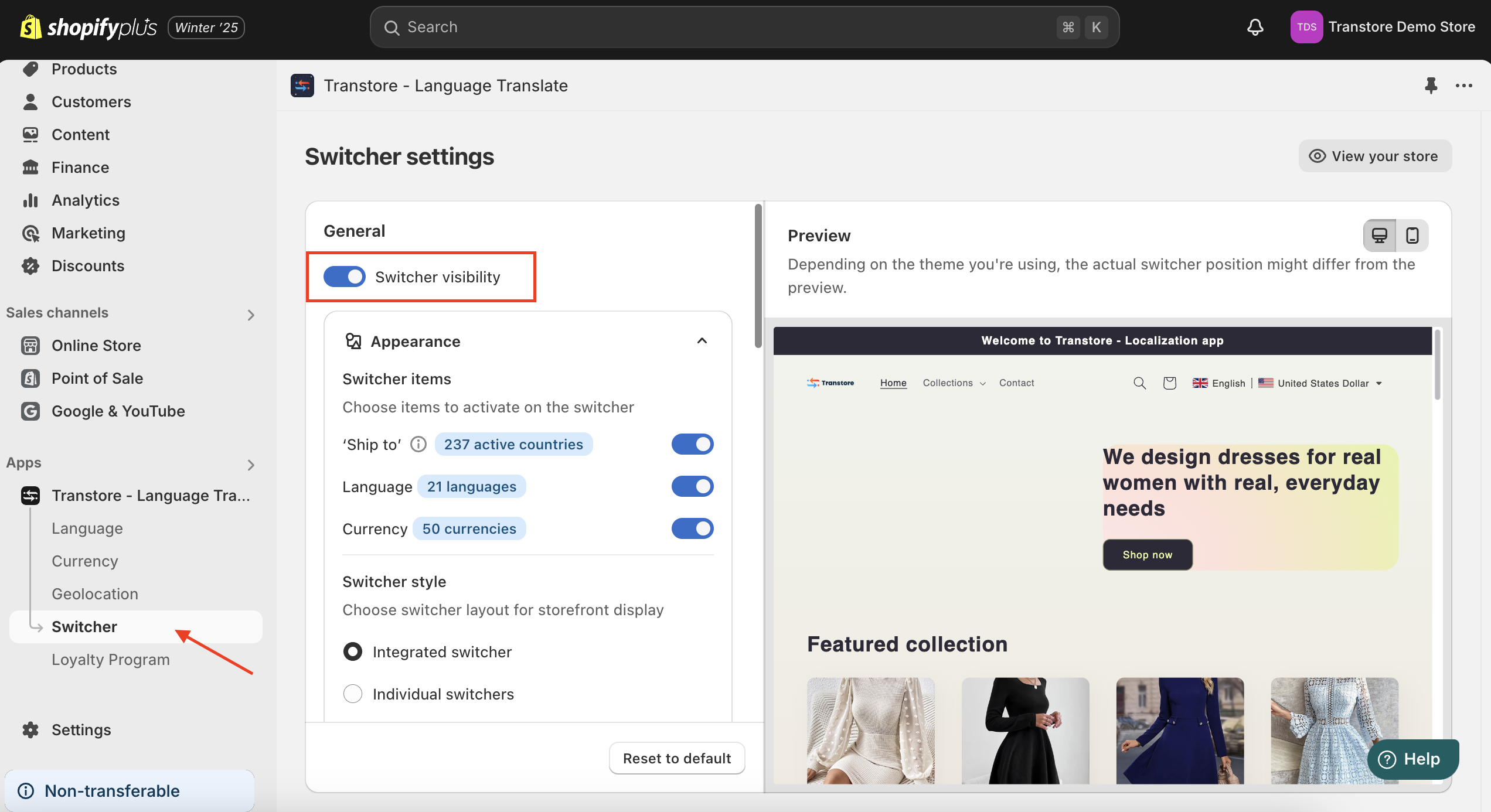Click the notifications bell icon

[1255, 27]
